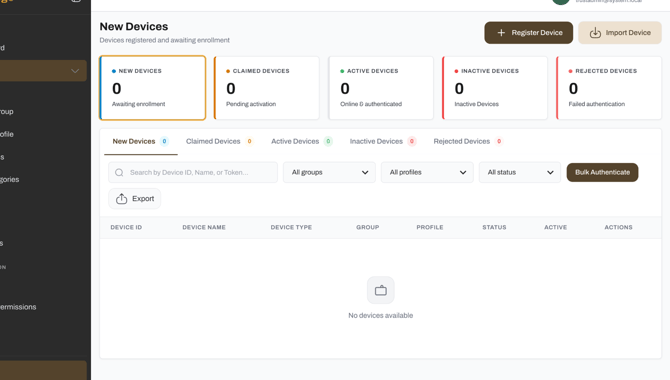
Task: Click the count badge on Claimed Devices tab
Action: point(250,141)
